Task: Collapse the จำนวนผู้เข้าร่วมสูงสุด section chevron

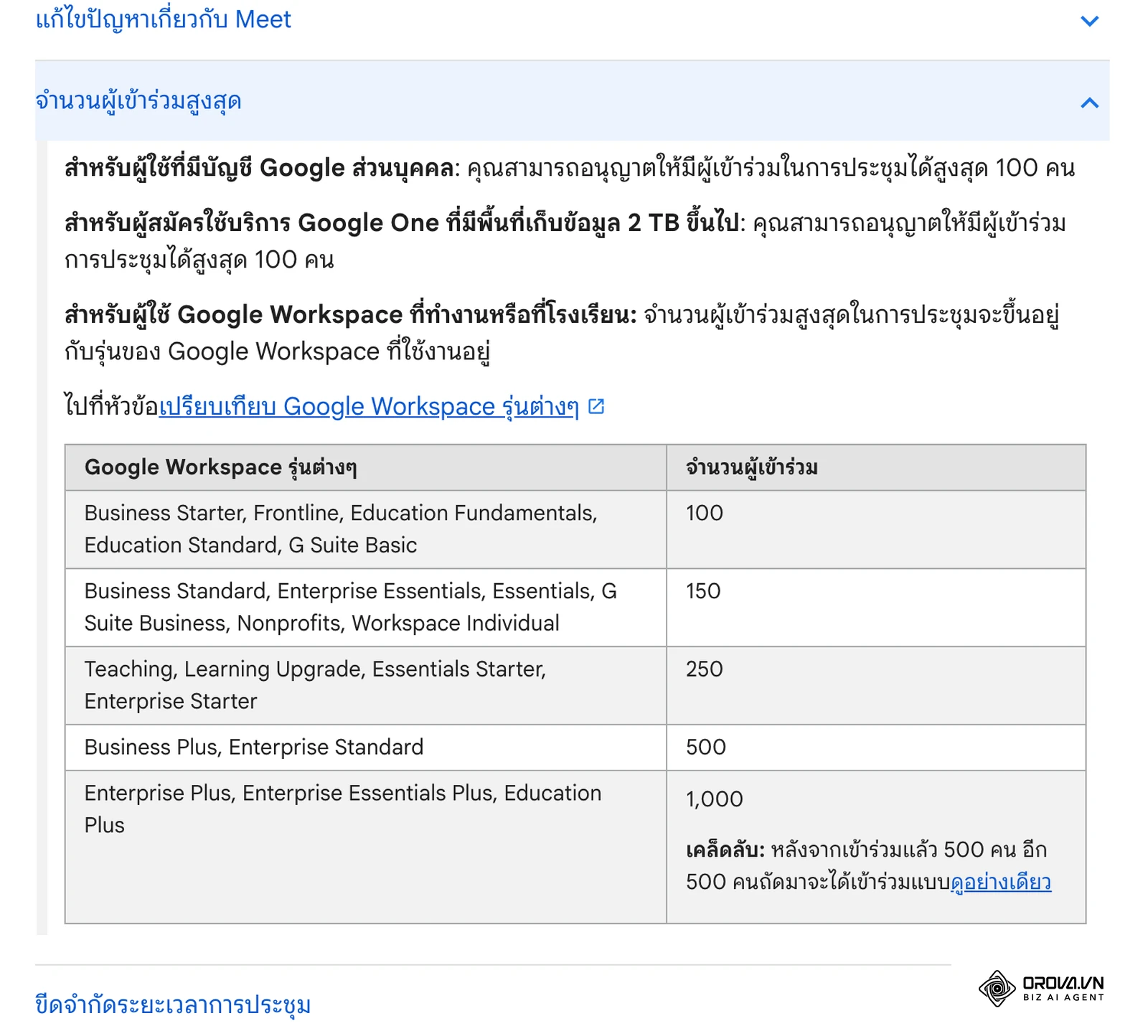Action: tap(1089, 103)
